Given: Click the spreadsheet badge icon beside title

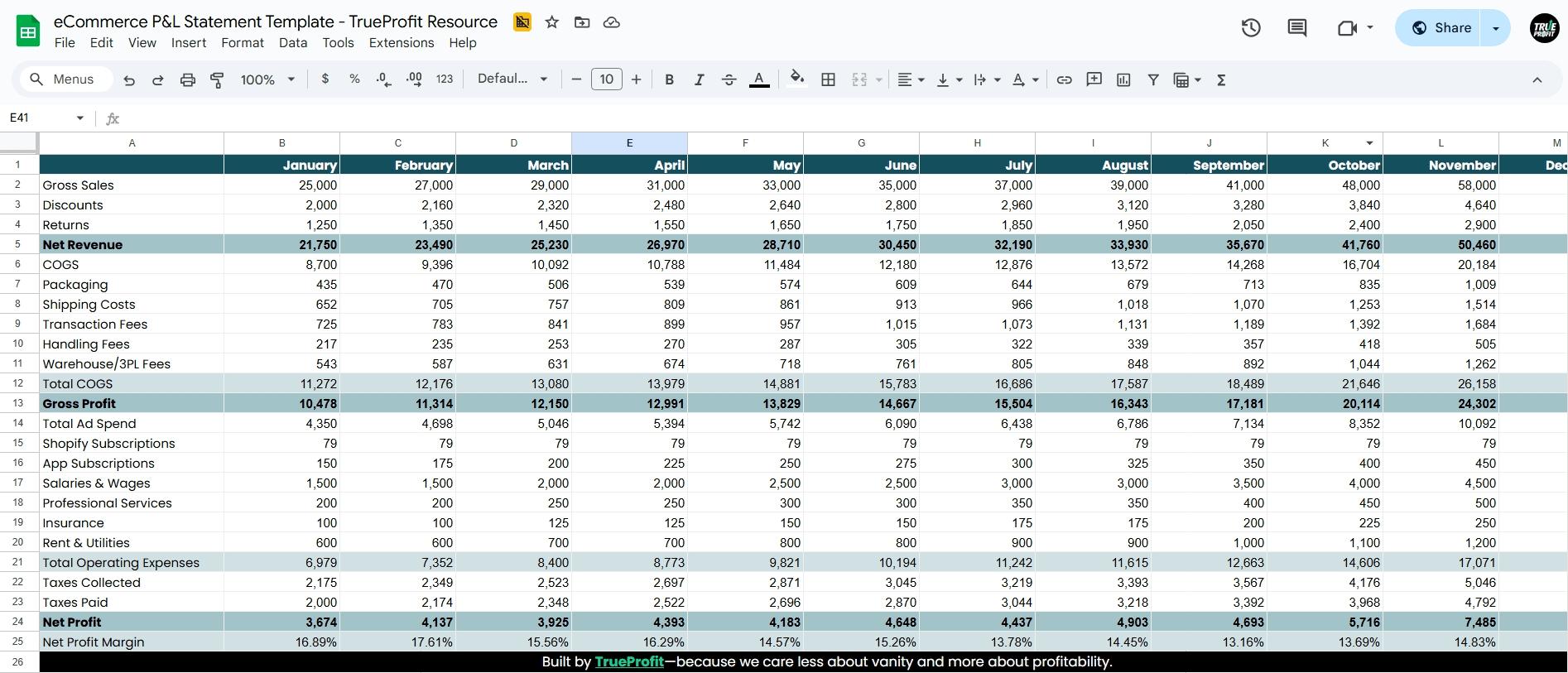Looking at the screenshot, I should point(522,22).
